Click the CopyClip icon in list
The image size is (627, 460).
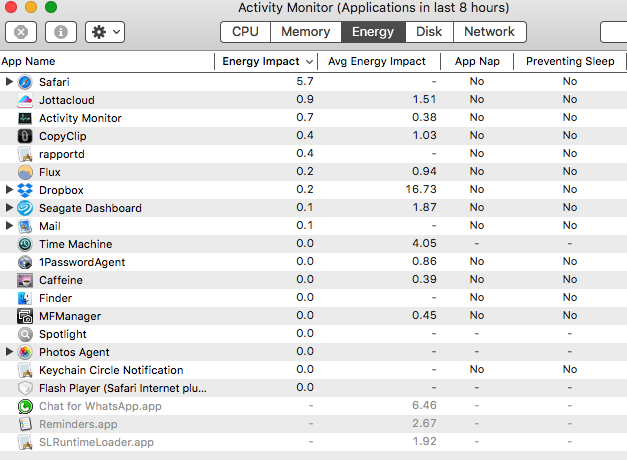(25, 136)
